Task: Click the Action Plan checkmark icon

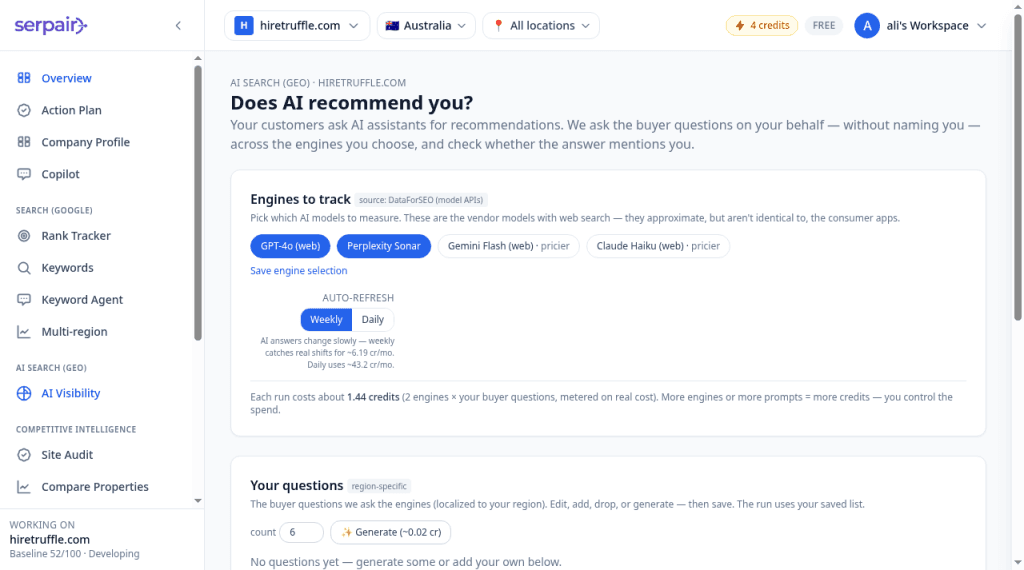Action: pos(24,110)
